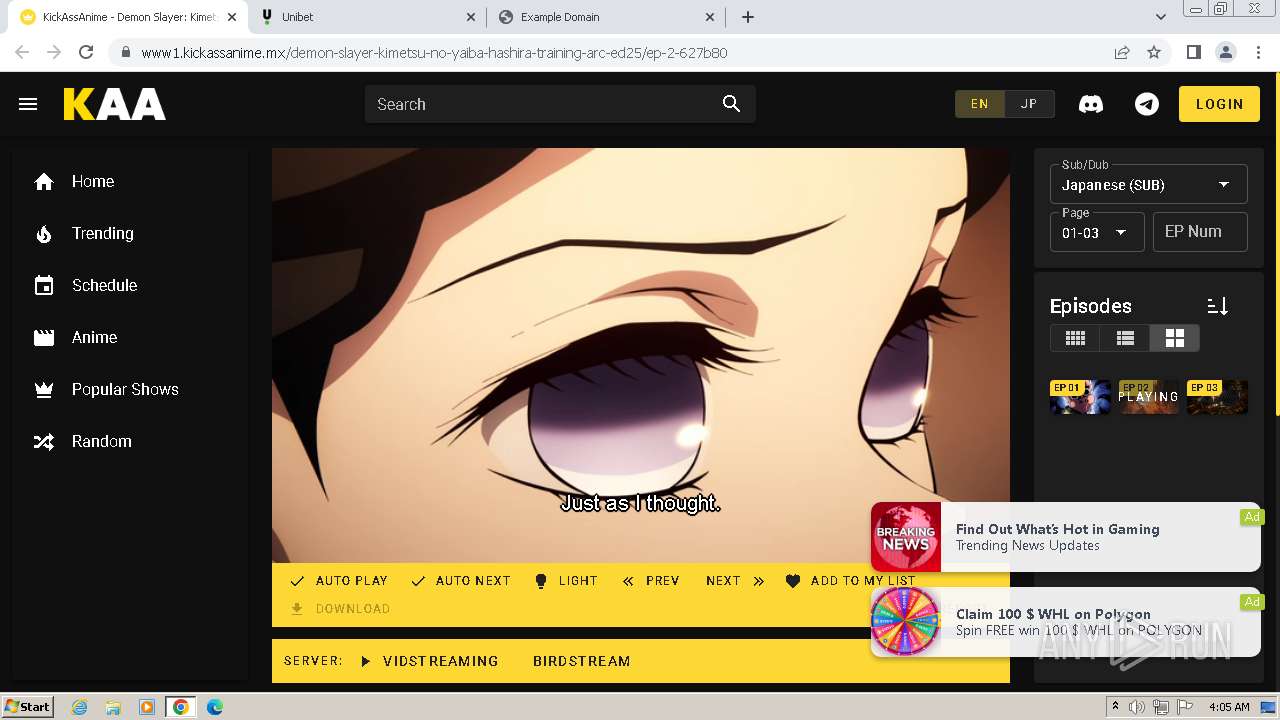1280x720 pixels.
Task: Open episode EP 01 thumbnail
Action: coord(1080,397)
